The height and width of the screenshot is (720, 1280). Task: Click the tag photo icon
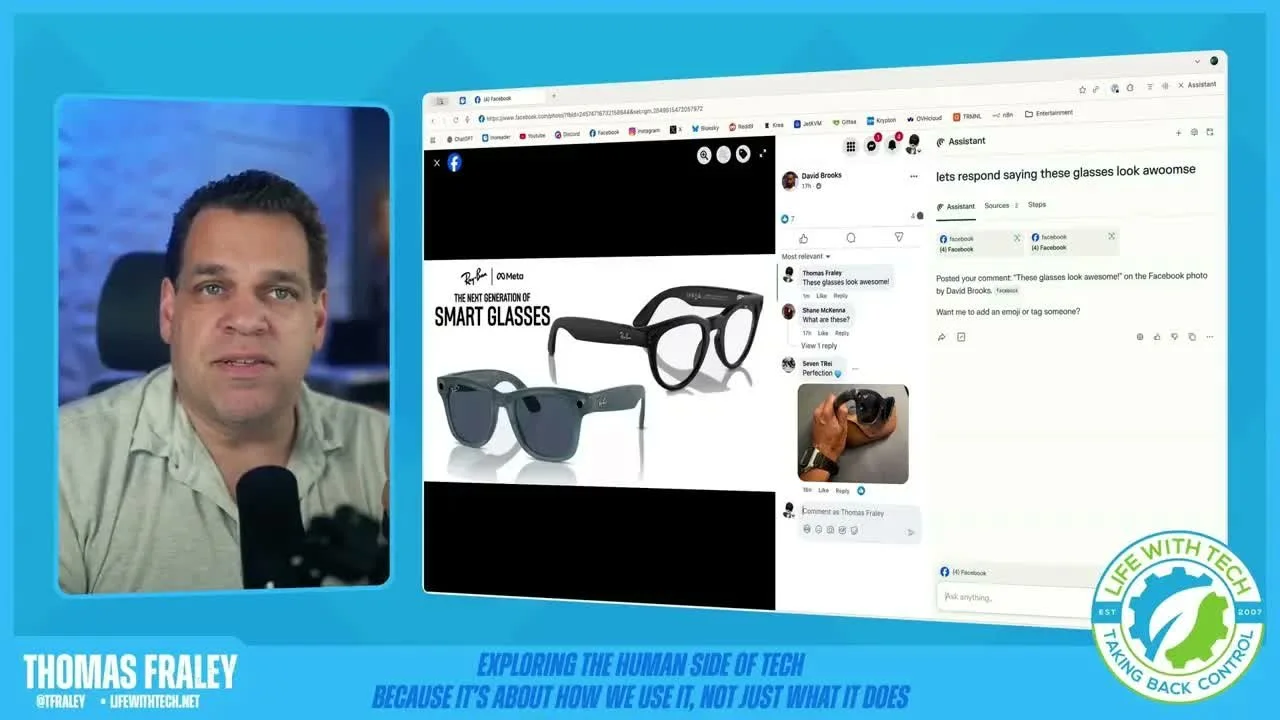tap(743, 154)
